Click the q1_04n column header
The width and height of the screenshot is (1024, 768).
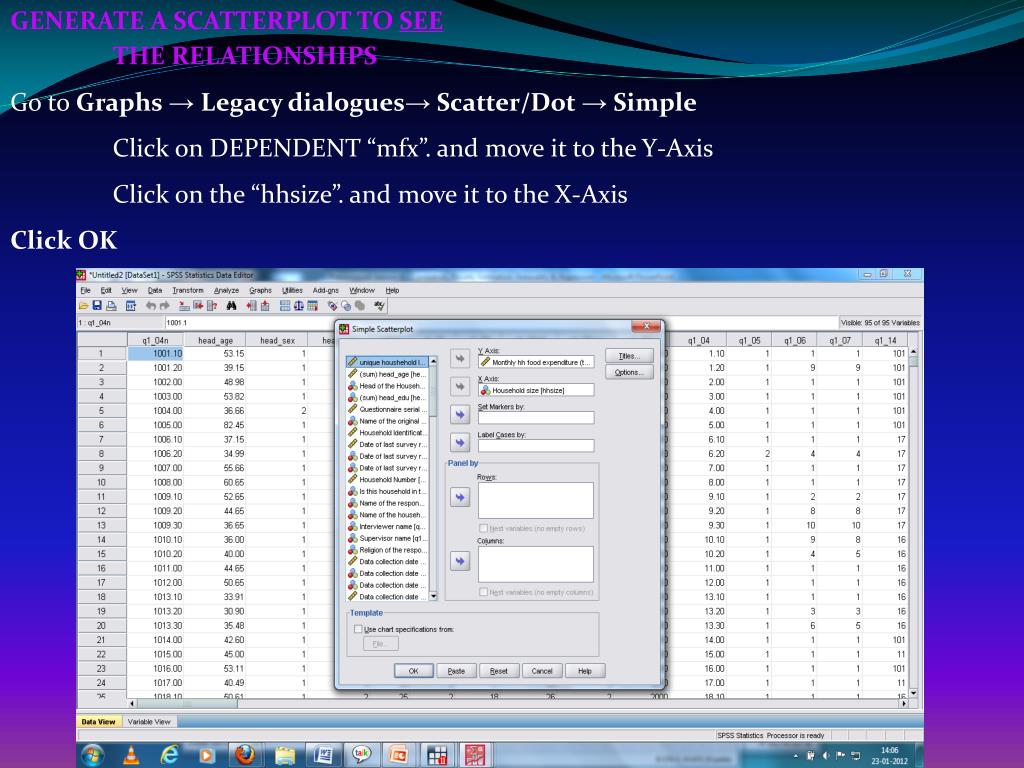(155, 340)
